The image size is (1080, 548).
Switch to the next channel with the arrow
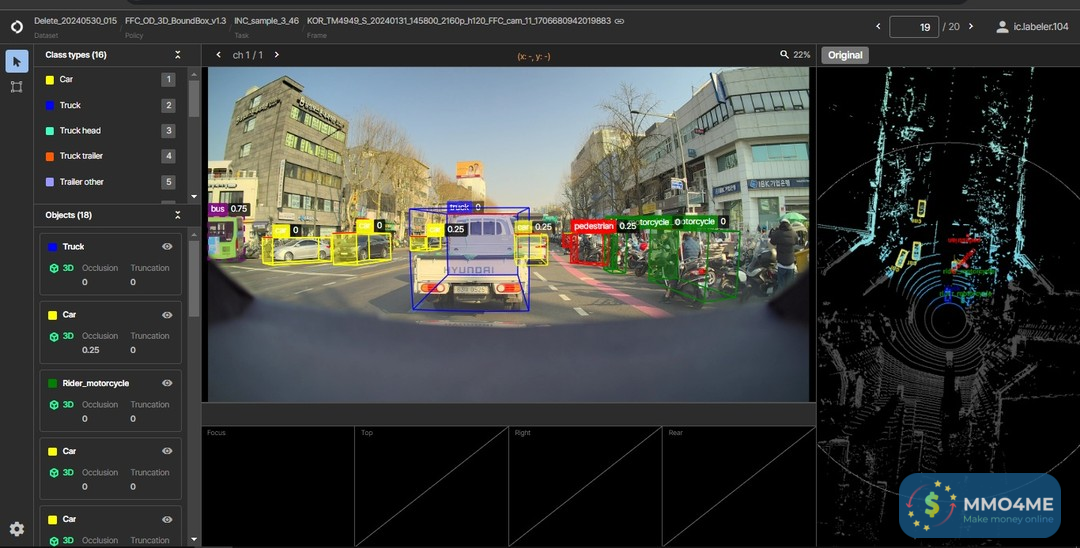point(276,55)
